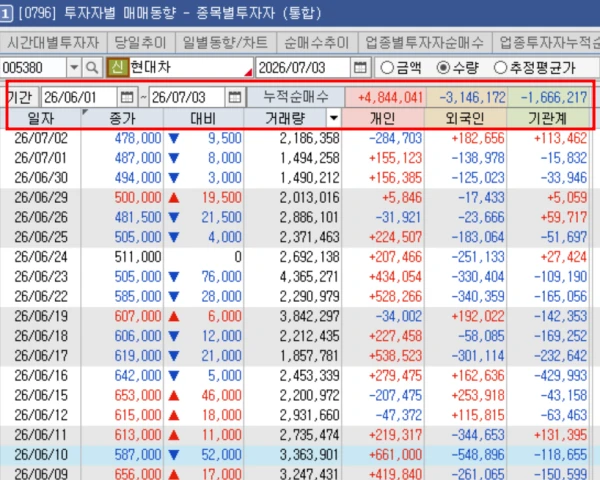
Task: Go to the 업종별투자자순매수 tab
Action: (424, 42)
